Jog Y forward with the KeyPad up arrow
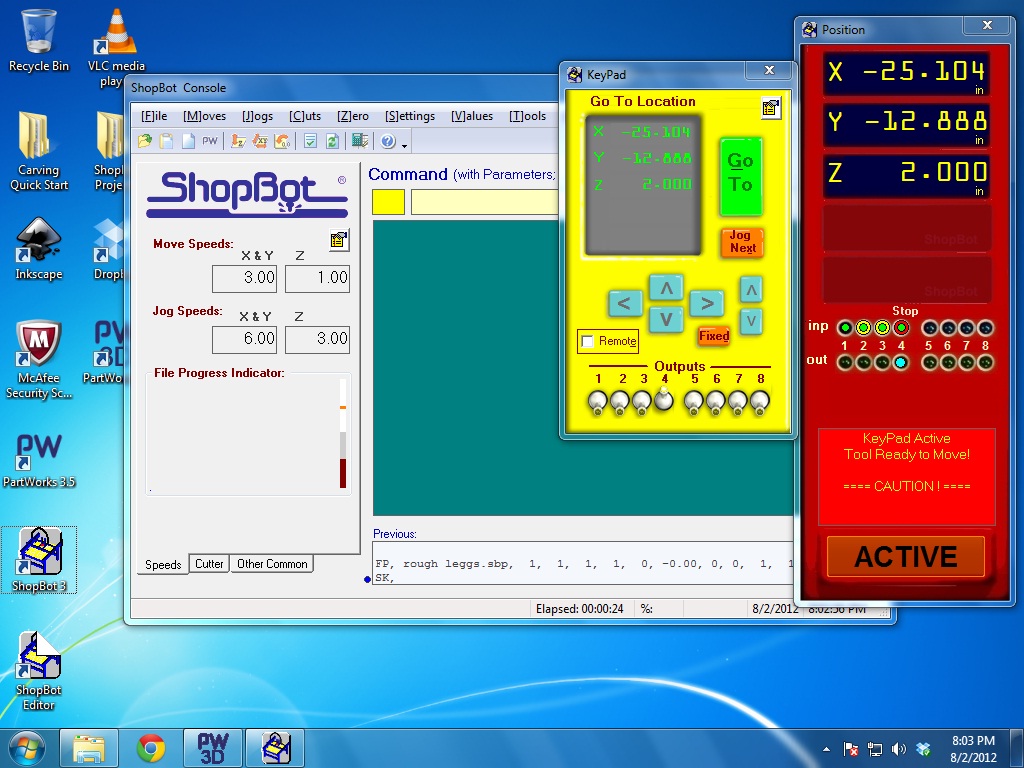This screenshot has height=768, width=1024. point(666,287)
